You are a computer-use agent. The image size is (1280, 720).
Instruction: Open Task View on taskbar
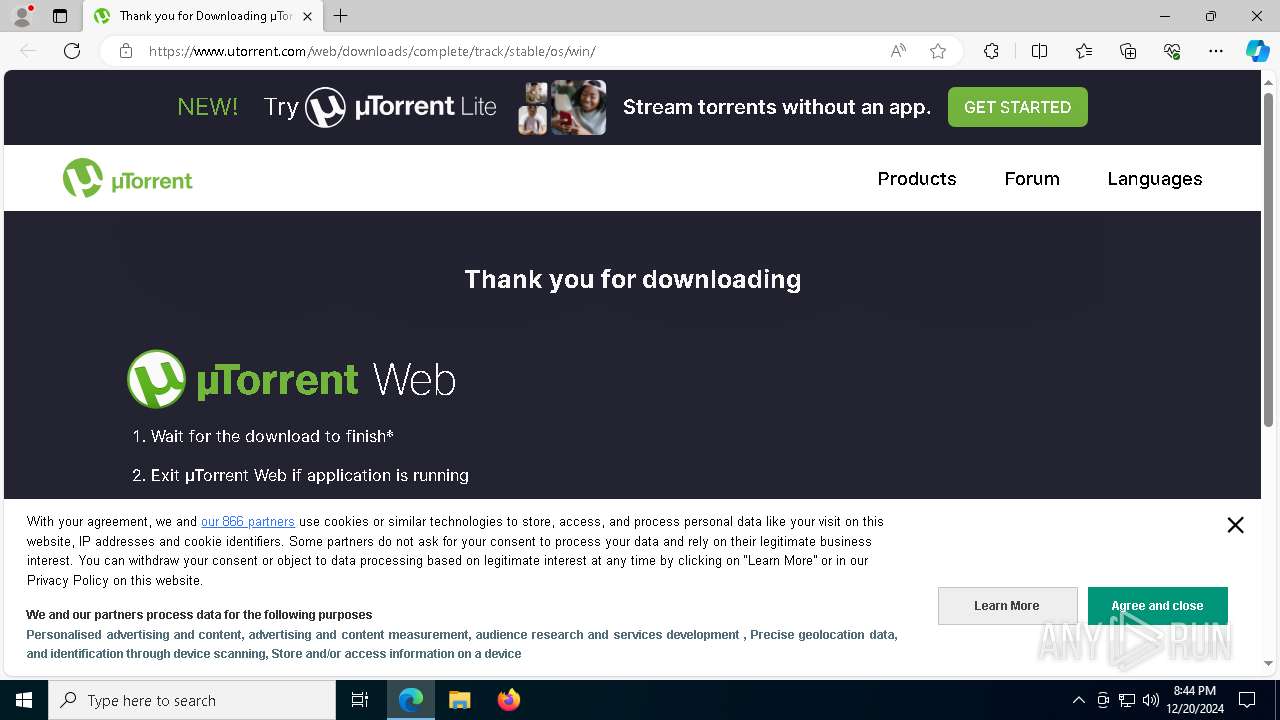[x=360, y=700]
